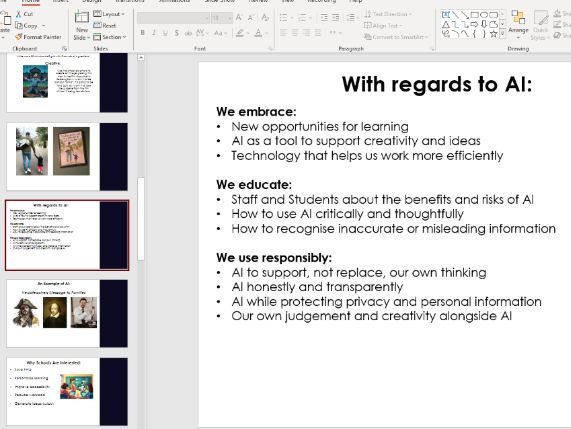Click the 'With regards to AI:' slide title
The image size is (571, 429).
click(x=437, y=84)
